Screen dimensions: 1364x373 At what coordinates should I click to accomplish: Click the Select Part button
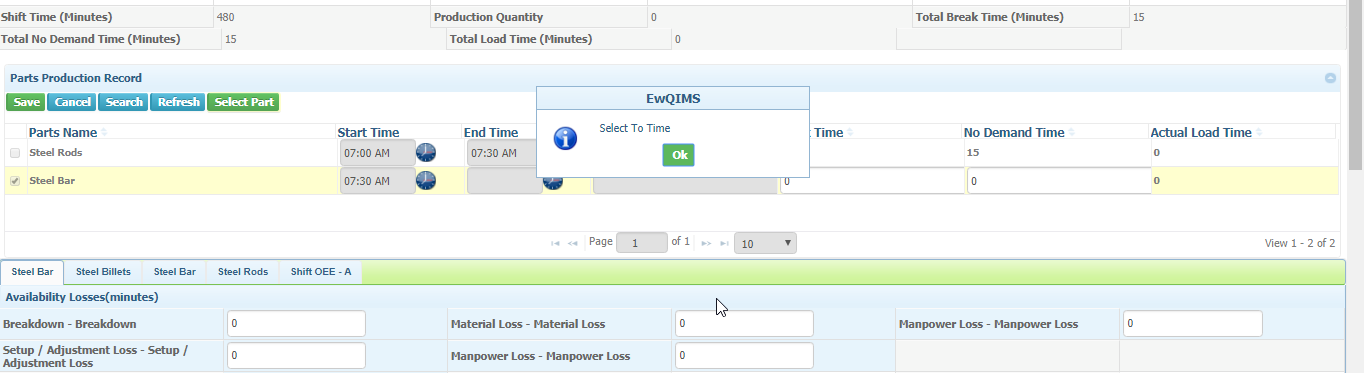243,102
